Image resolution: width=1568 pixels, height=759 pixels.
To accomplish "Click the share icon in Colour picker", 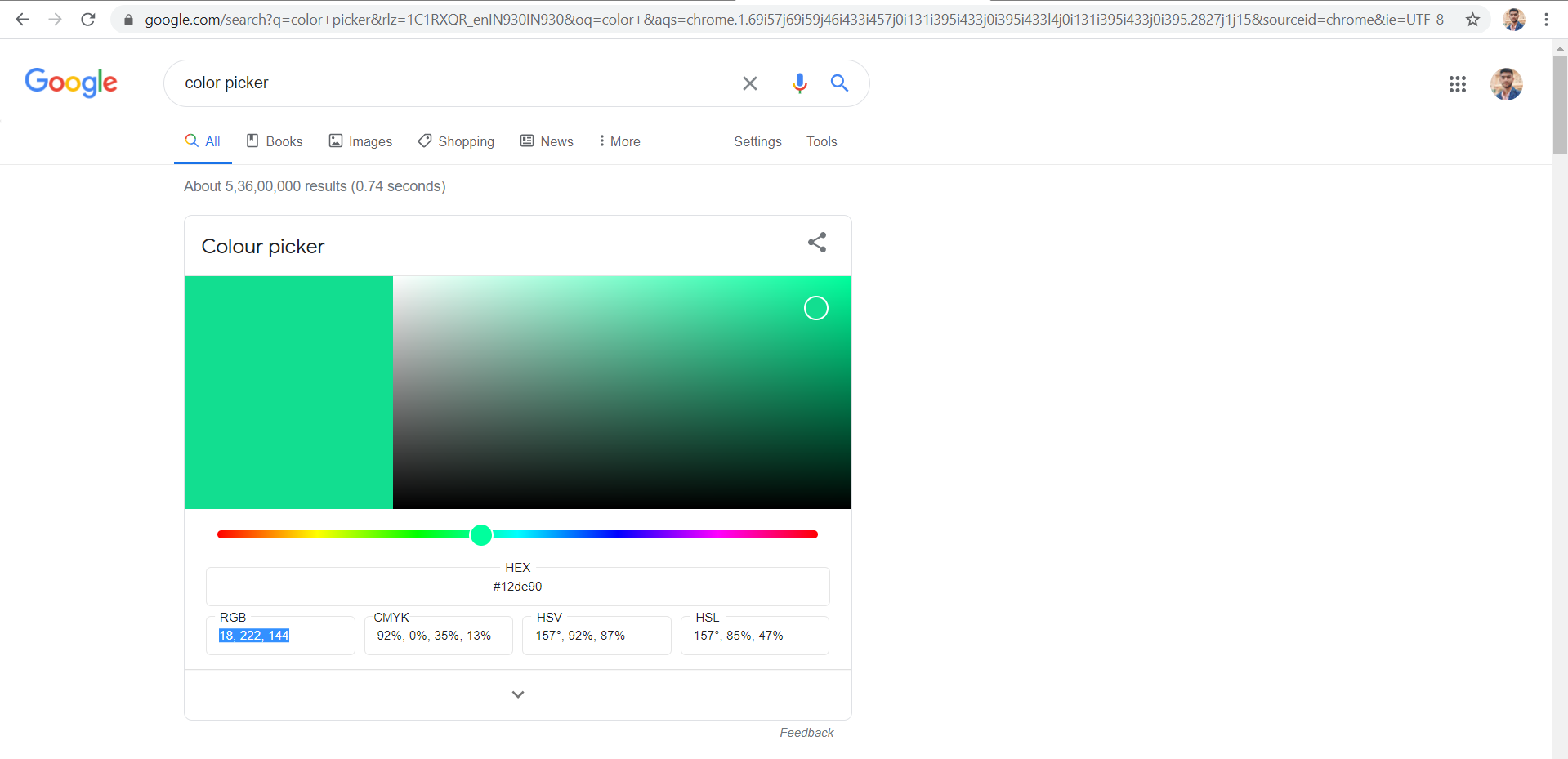I will click(x=816, y=243).
